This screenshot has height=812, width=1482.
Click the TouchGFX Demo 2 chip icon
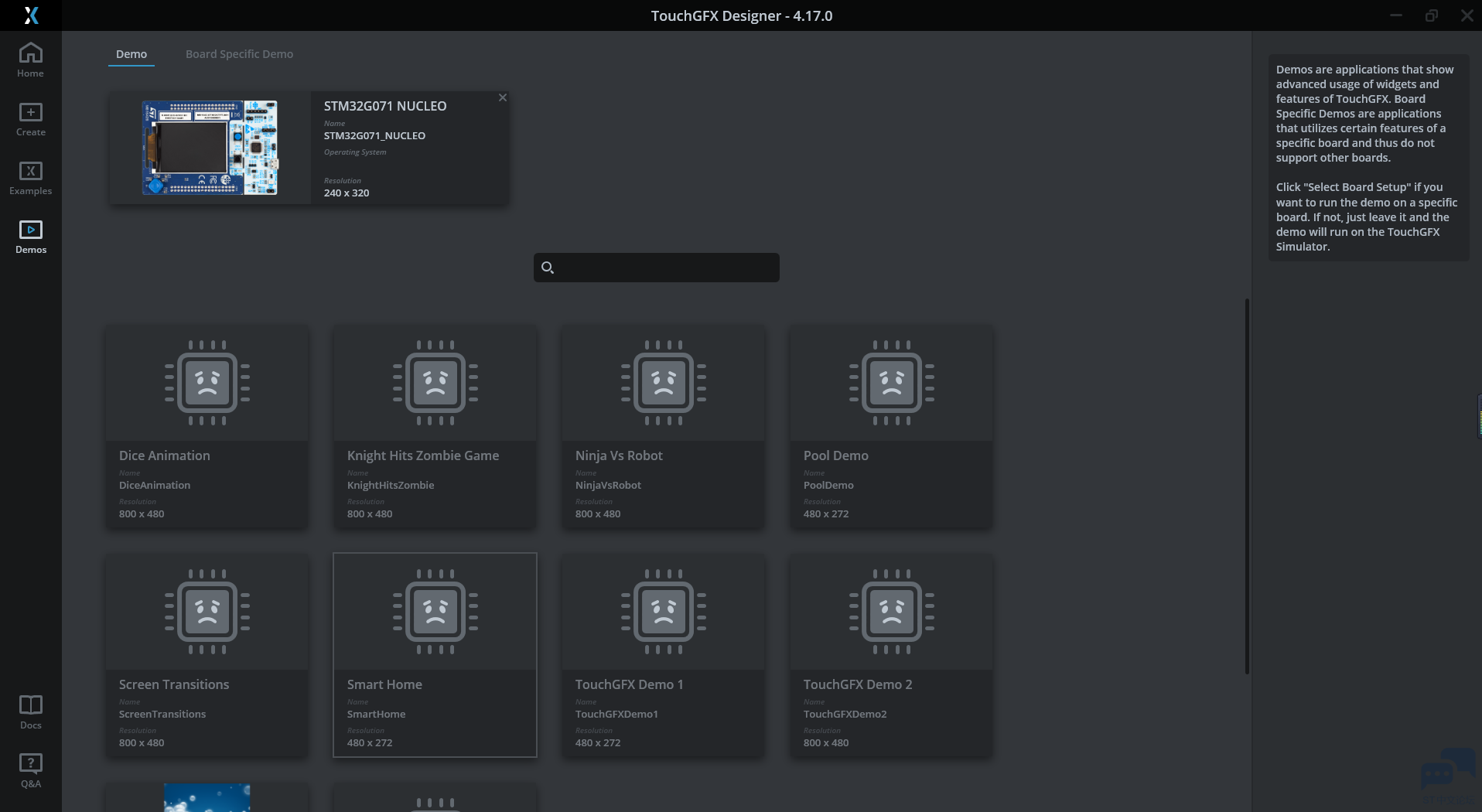point(892,612)
